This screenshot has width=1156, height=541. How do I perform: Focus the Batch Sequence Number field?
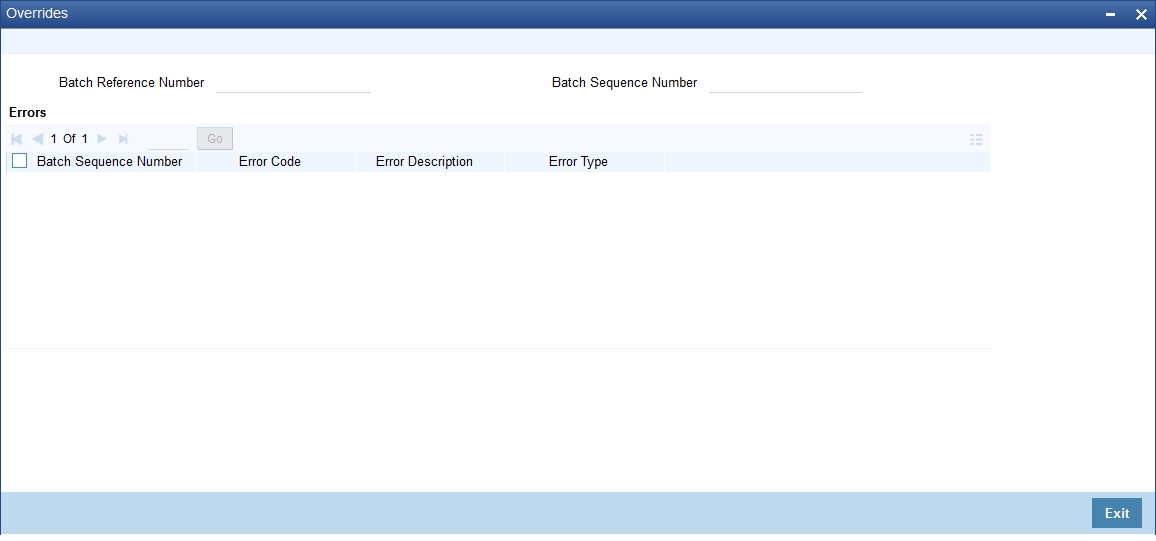point(785,83)
